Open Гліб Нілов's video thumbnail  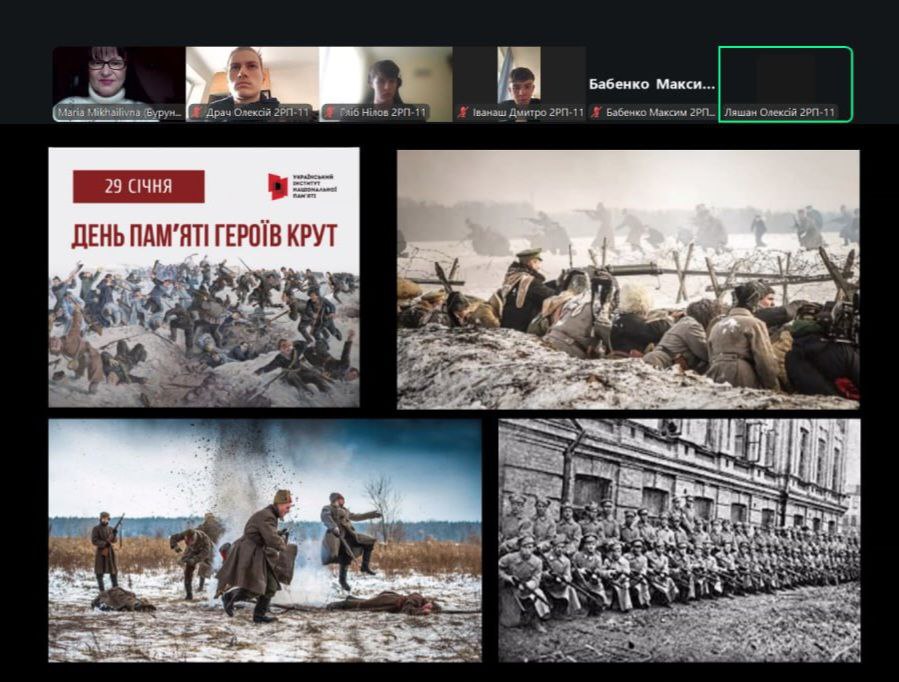click(x=385, y=76)
